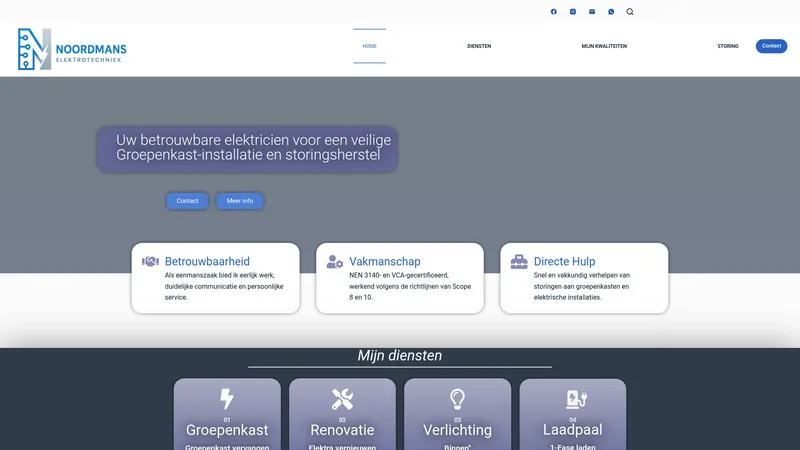This screenshot has height=450, width=800.
Task: Go to the Home menu item
Action: [369, 46]
